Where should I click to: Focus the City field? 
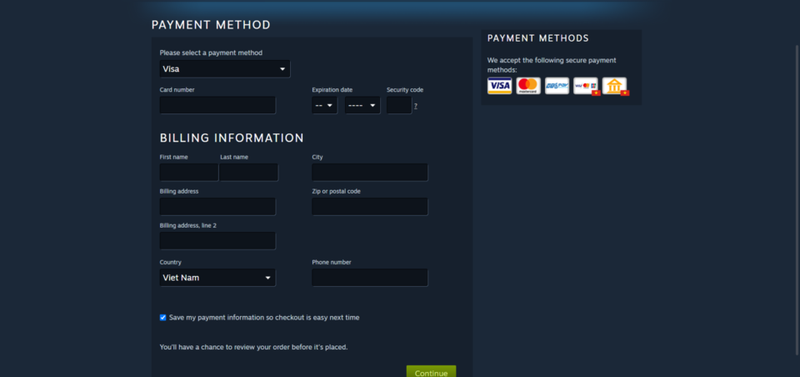pos(370,172)
